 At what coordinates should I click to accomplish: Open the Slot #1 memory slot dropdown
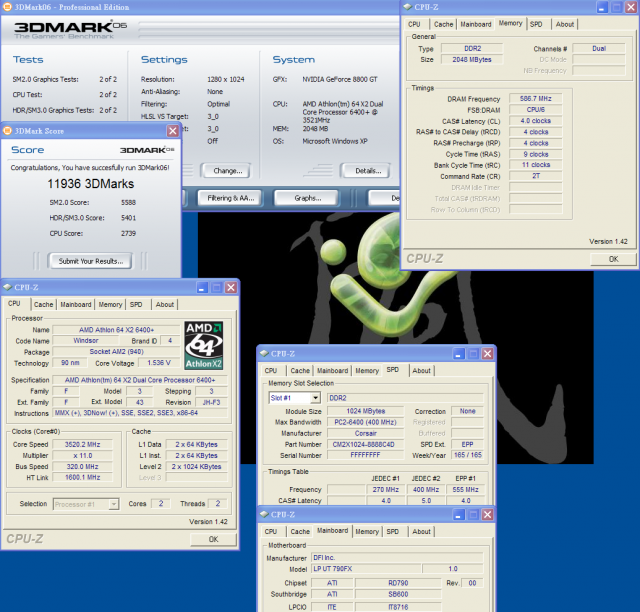point(315,398)
